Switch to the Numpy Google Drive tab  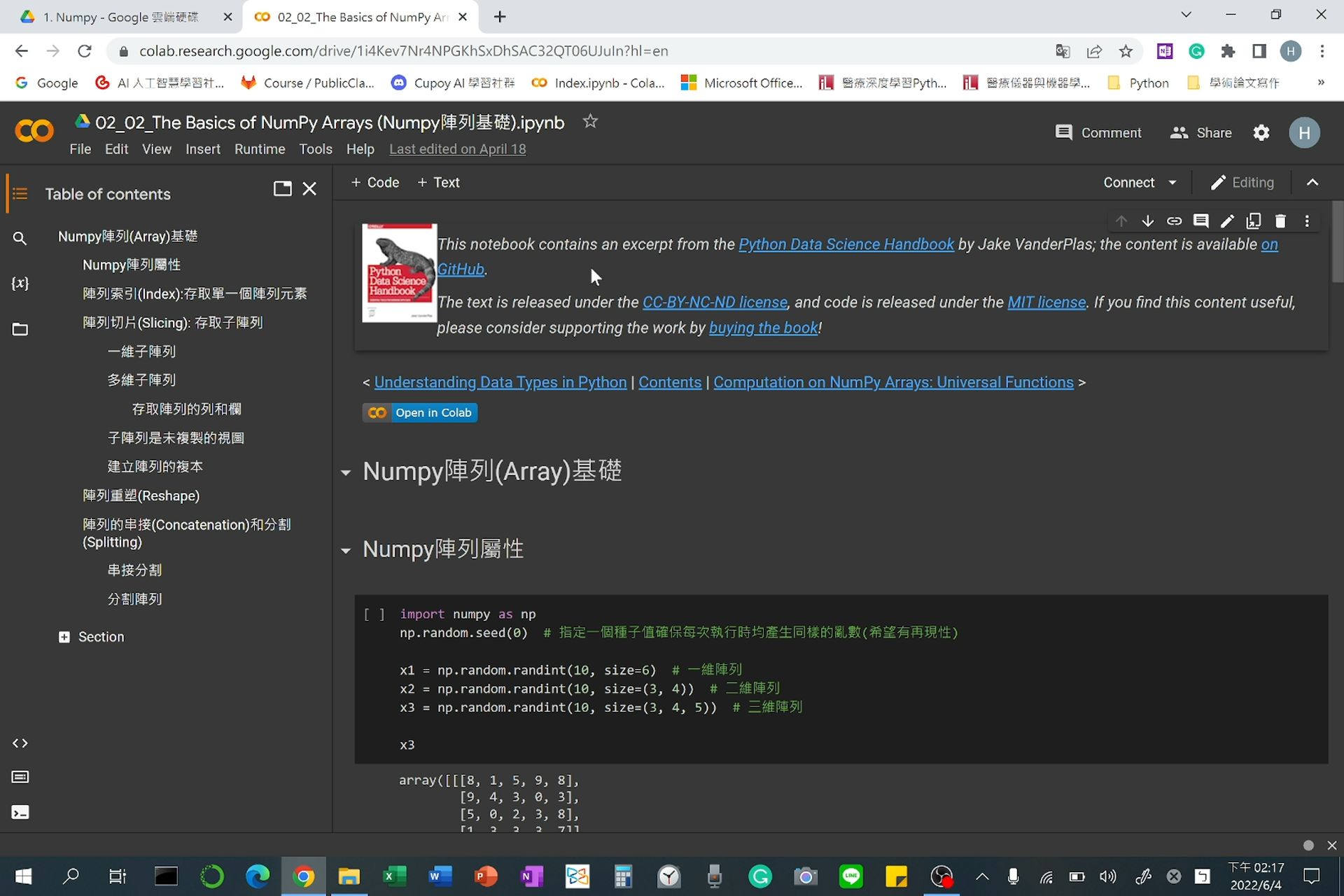click(x=119, y=17)
